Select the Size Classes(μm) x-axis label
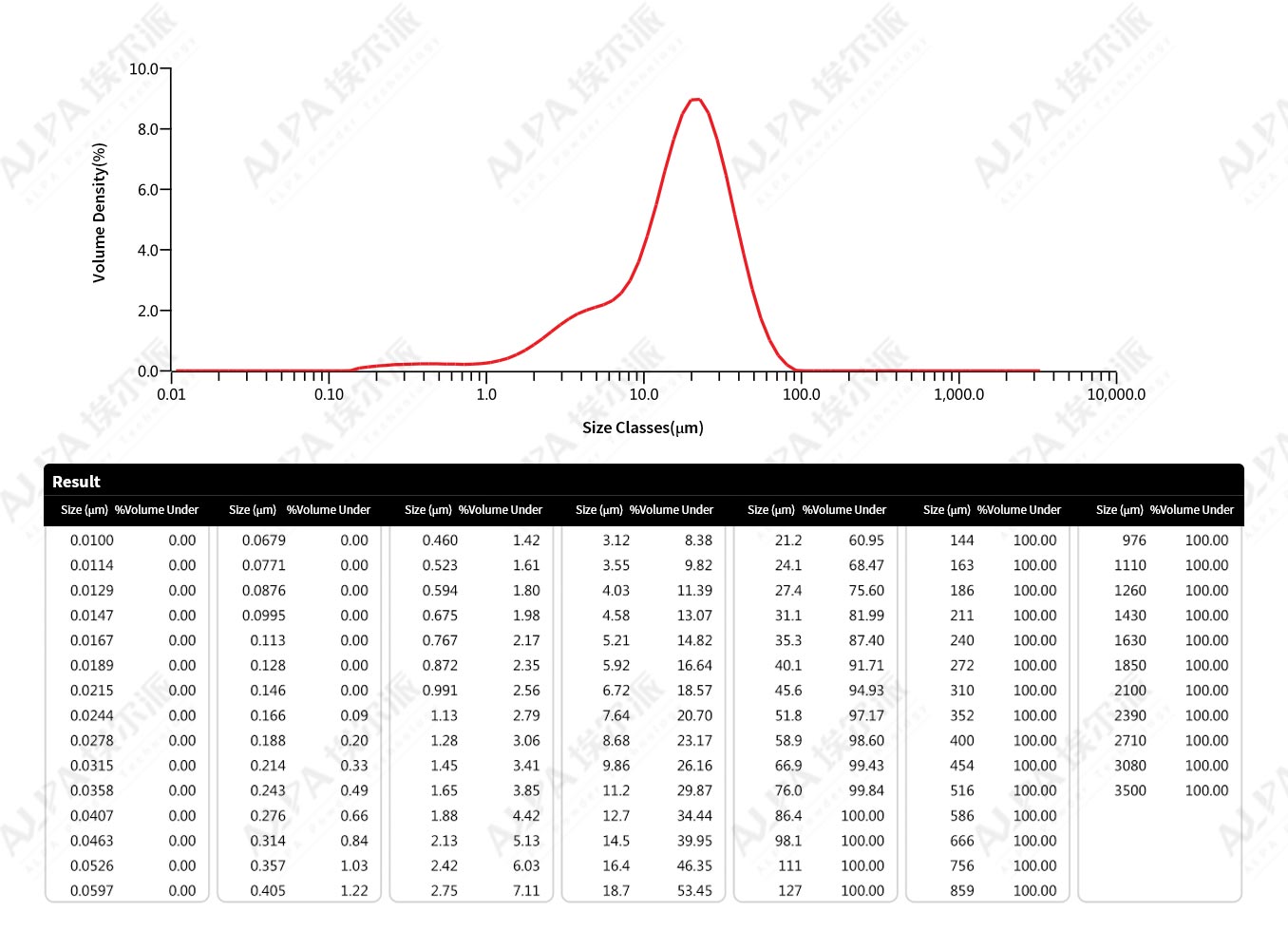Viewport: 1288px width, 931px height. [x=643, y=427]
